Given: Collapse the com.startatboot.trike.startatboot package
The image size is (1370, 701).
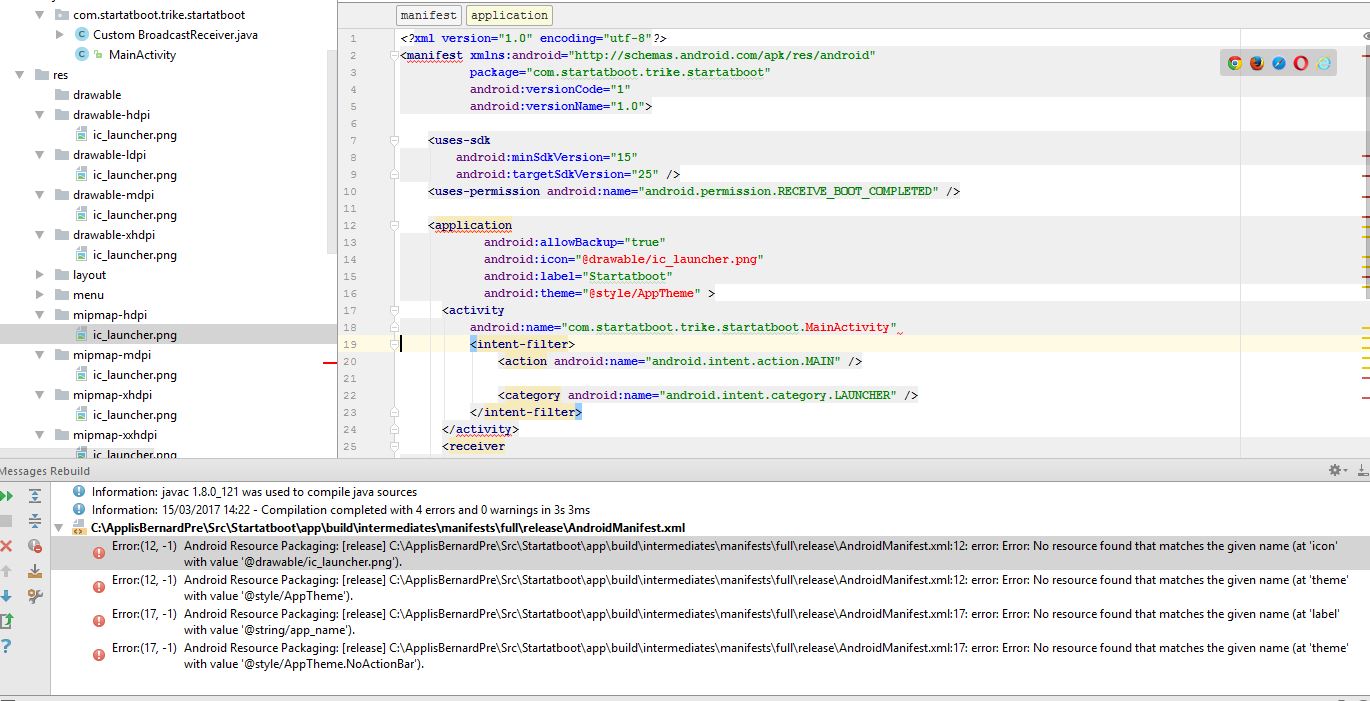Looking at the screenshot, I should (40, 15).
